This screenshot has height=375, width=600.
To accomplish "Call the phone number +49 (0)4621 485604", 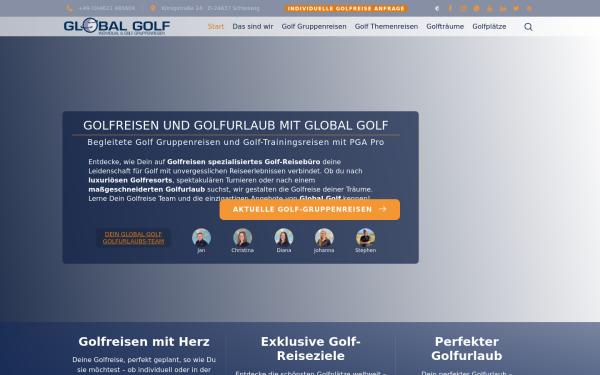I will coord(107,8).
